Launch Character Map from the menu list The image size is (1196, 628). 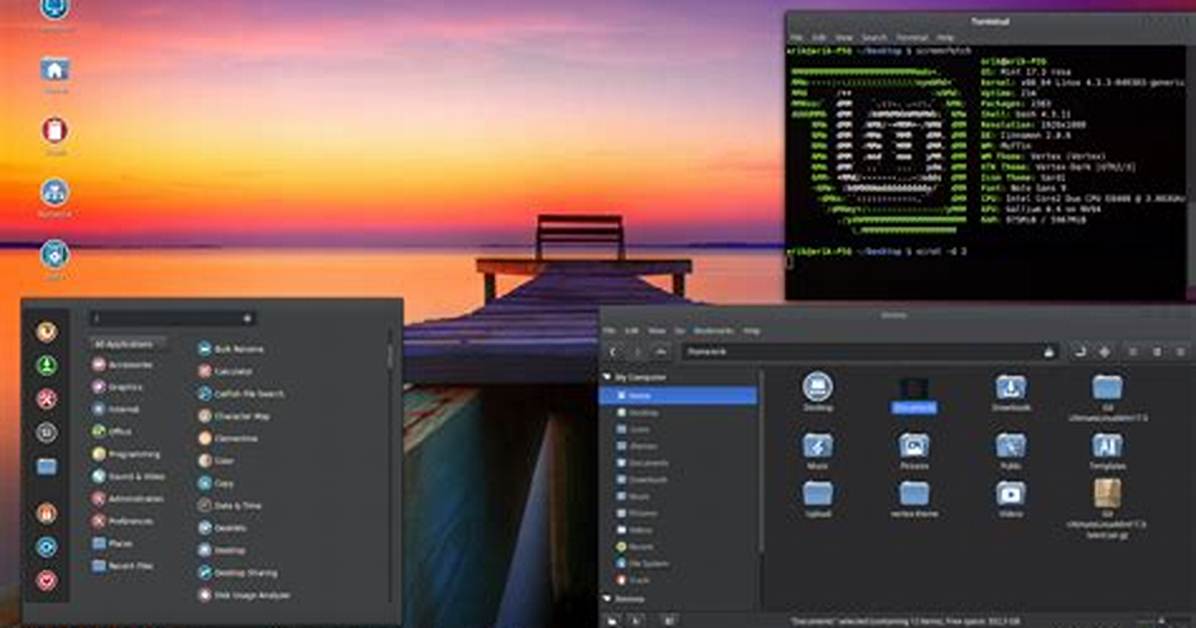click(x=234, y=416)
